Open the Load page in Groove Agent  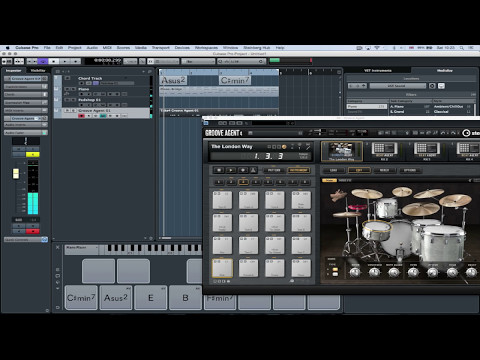click(333, 170)
